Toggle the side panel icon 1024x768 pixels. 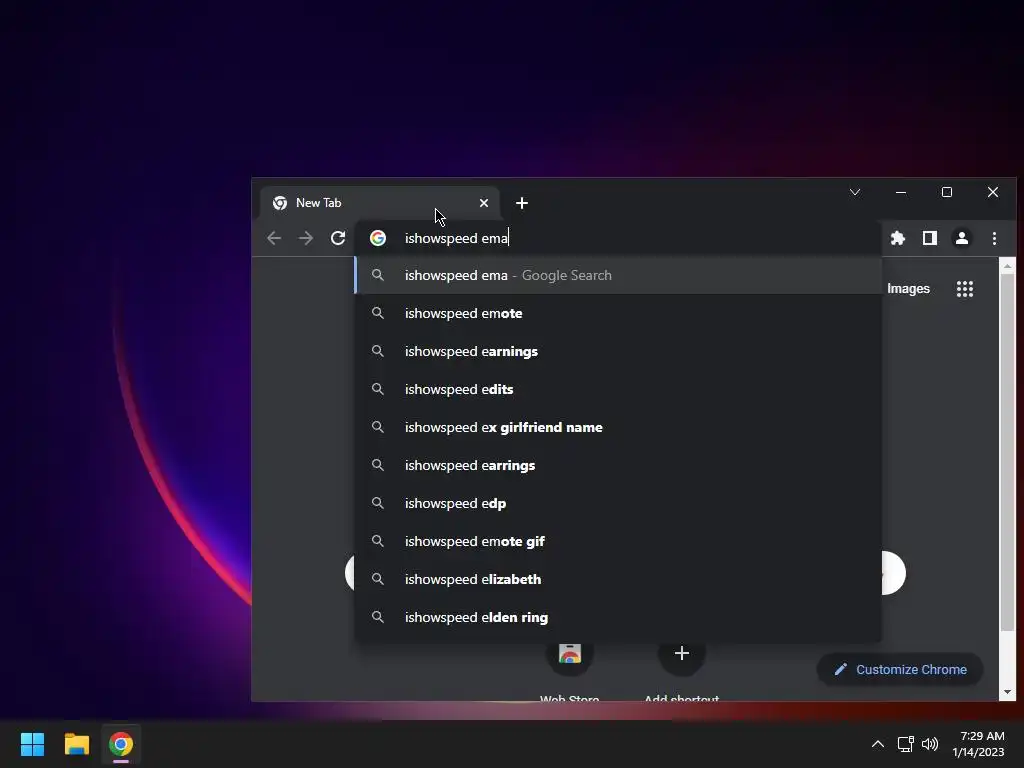click(x=930, y=238)
